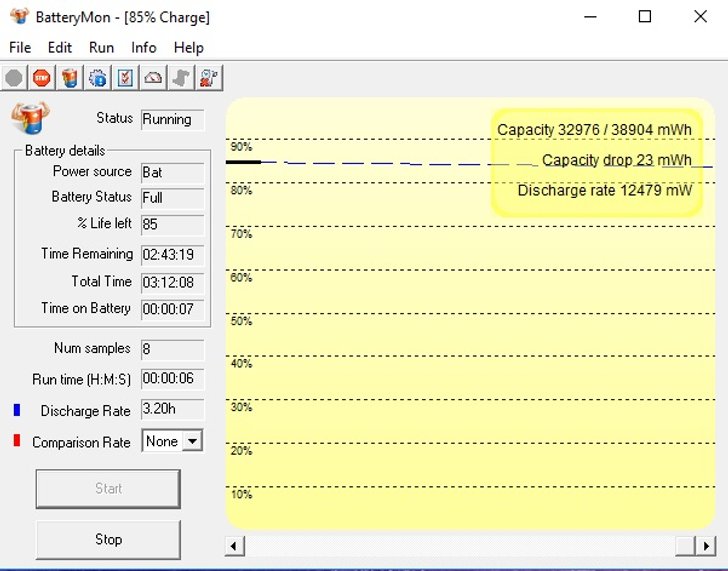728x571 pixels.
Task: Click the Discharge rate 12479 mW text
Action: click(x=604, y=190)
